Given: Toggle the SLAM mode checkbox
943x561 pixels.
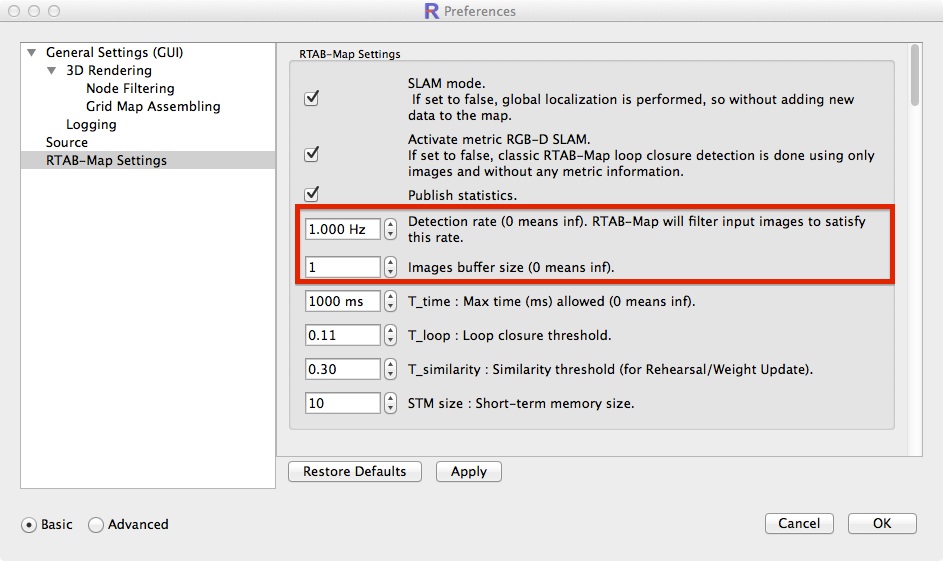Looking at the screenshot, I should click(311, 99).
